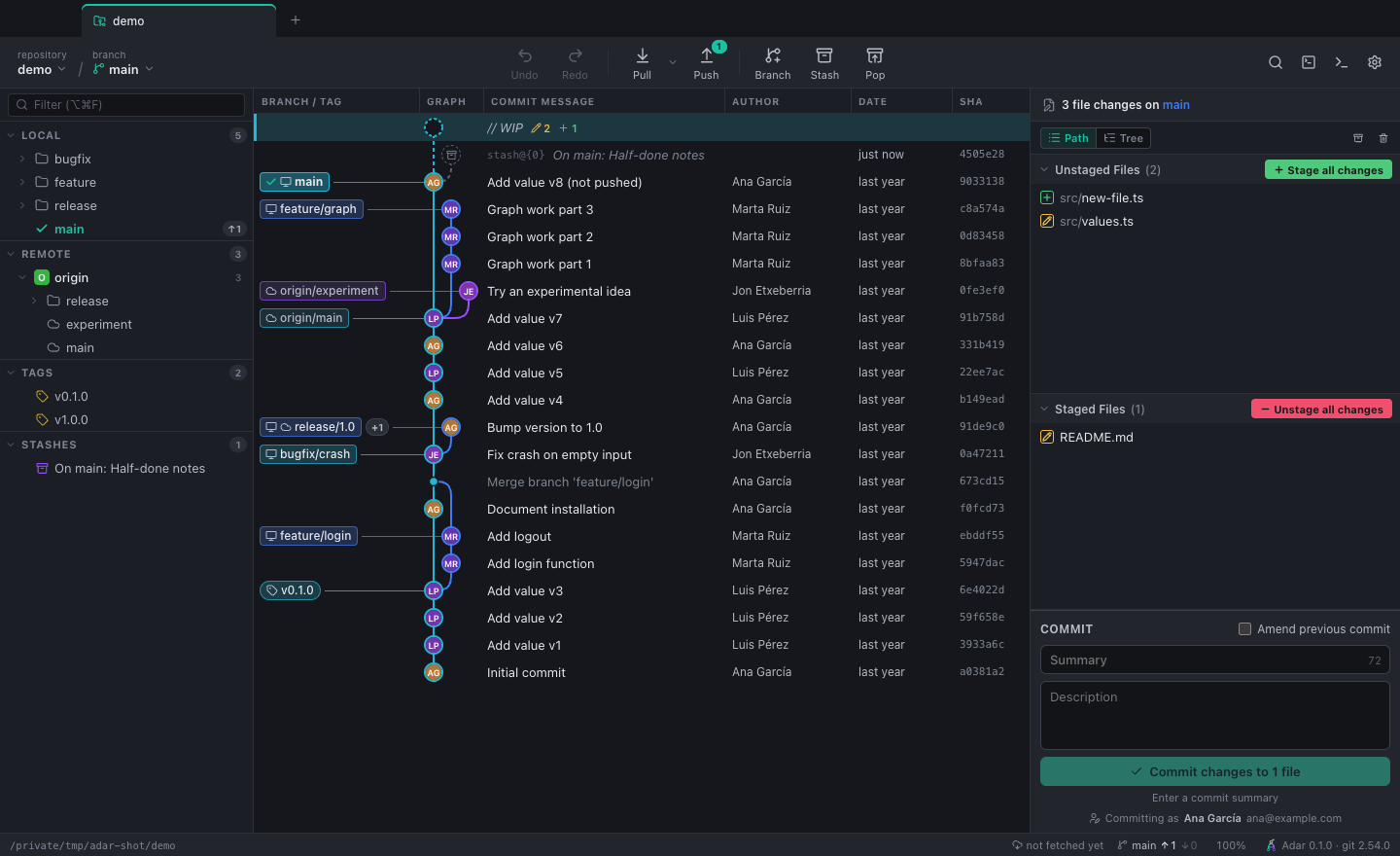Viewport: 1400px width, 856px height.
Task: Open search with the magnifier icon
Action: (x=1276, y=62)
